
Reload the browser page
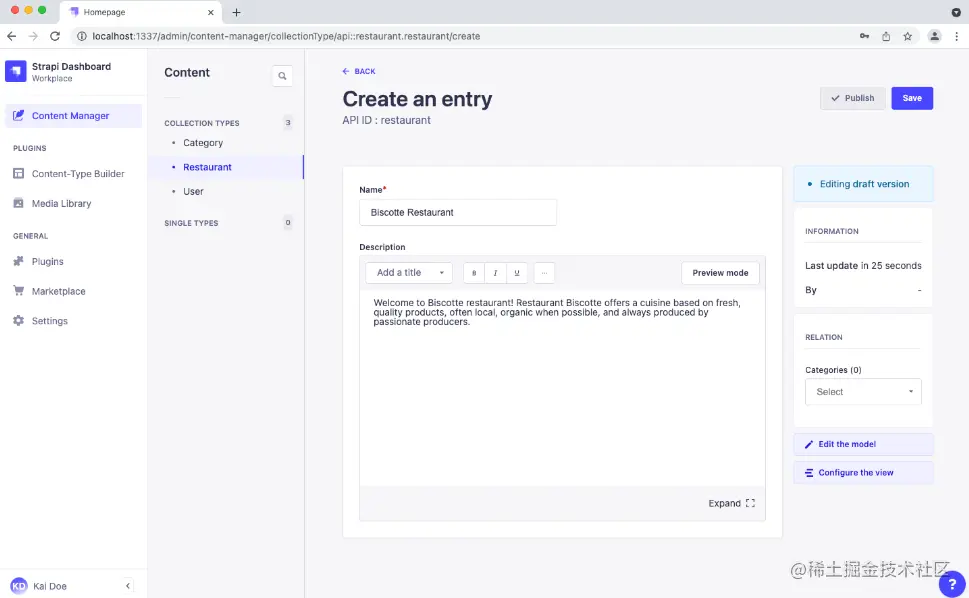point(55,36)
